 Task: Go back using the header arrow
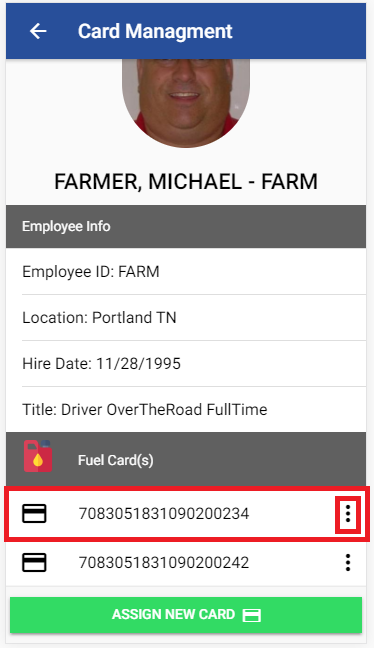38,31
